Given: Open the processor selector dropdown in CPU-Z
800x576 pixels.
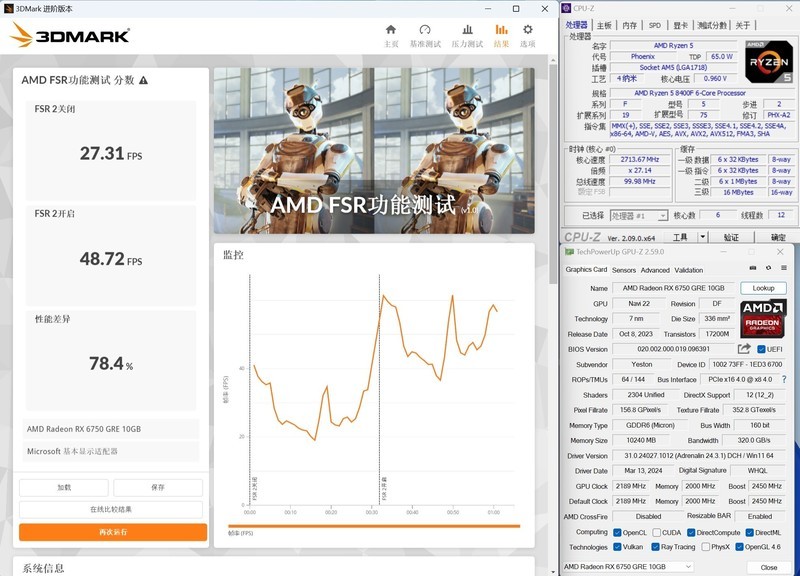Looking at the screenshot, I should point(662,215).
